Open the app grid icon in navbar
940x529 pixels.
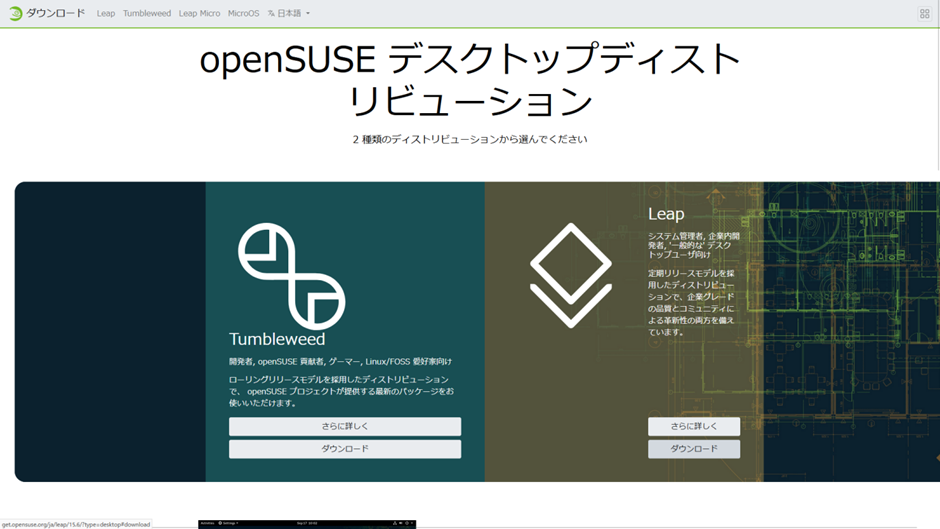click(x=924, y=14)
